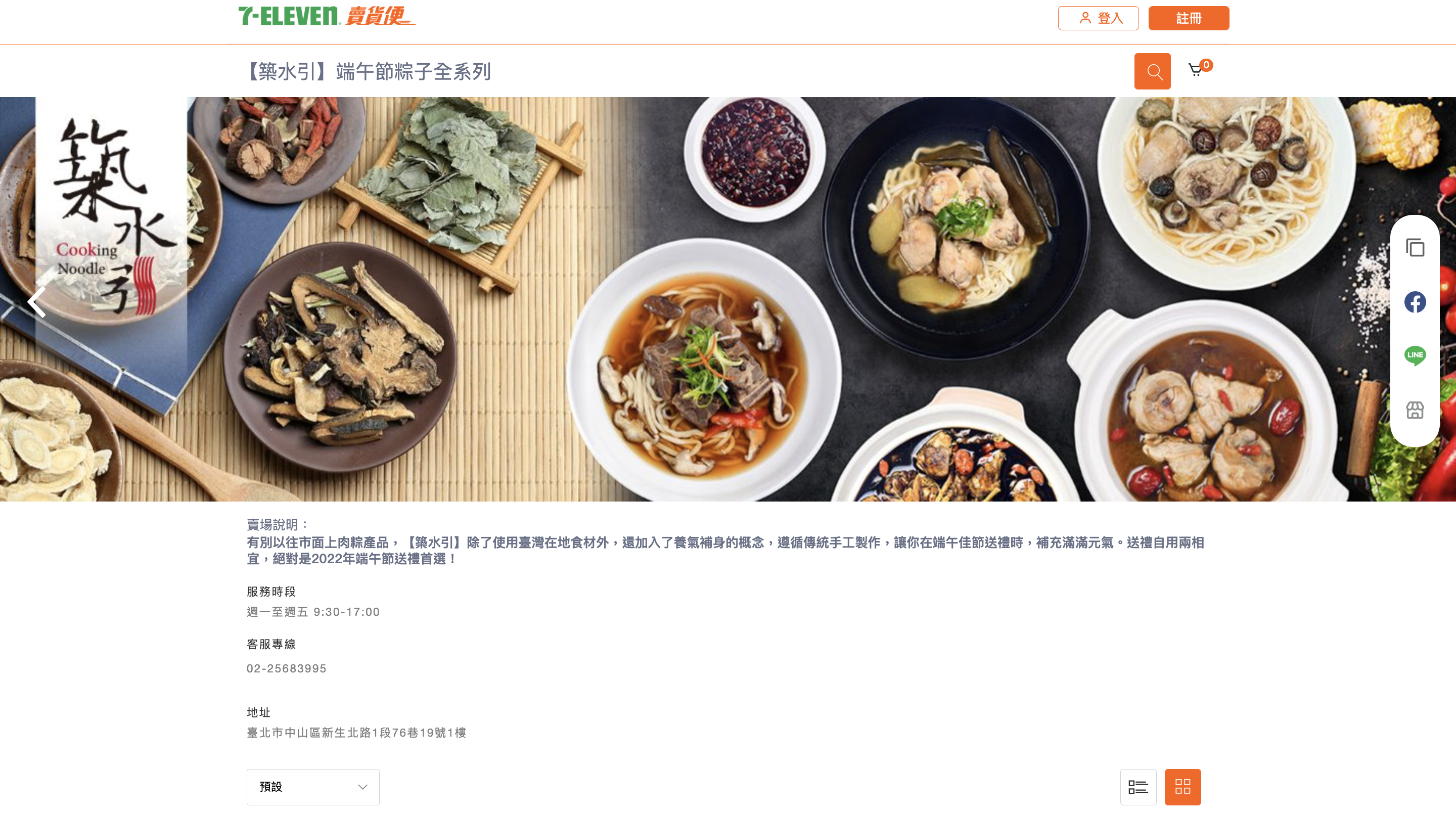The width and height of the screenshot is (1456, 815).
Task: Copy the store link via copy icon
Action: (1415, 248)
